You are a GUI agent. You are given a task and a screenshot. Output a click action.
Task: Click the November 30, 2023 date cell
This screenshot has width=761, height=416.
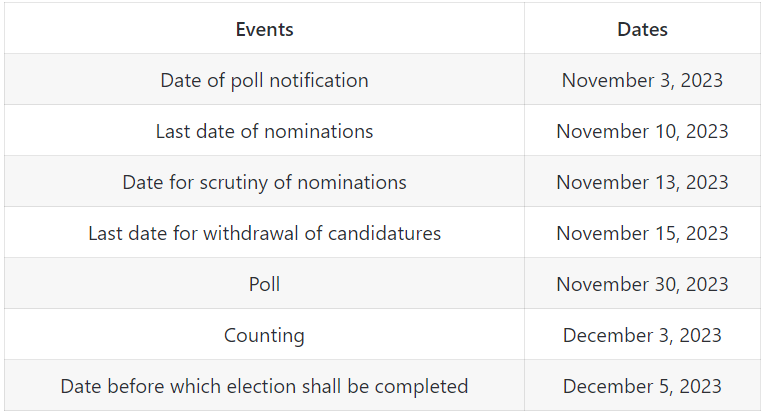pyautogui.click(x=642, y=284)
